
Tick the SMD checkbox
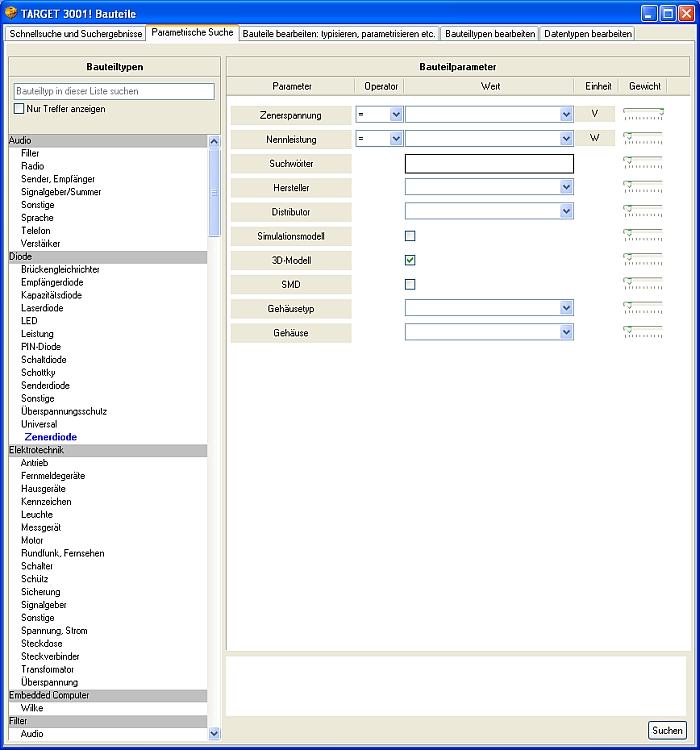[410, 284]
